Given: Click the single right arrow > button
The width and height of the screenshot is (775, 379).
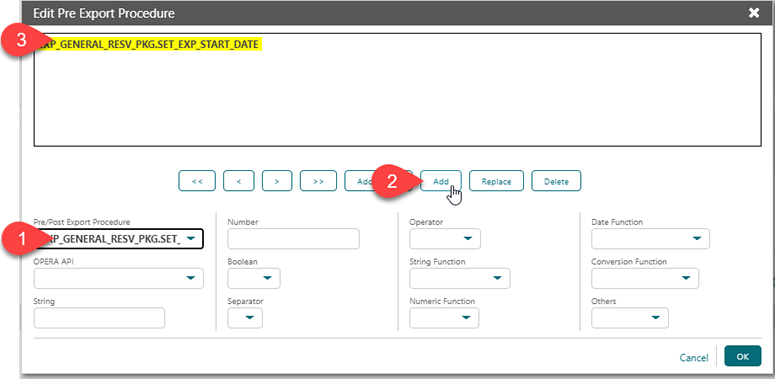Looking at the screenshot, I should pyautogui.click(x=277, y=181).
